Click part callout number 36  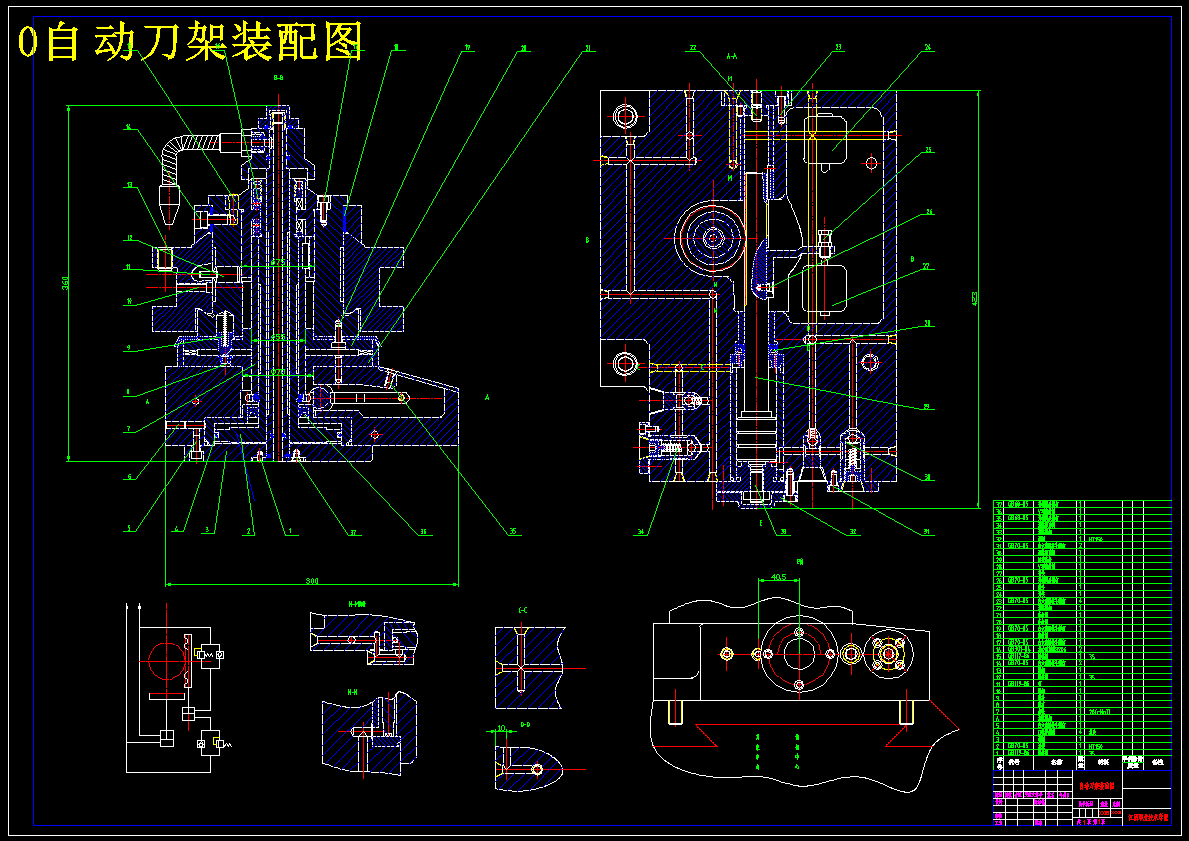[423, 532]
